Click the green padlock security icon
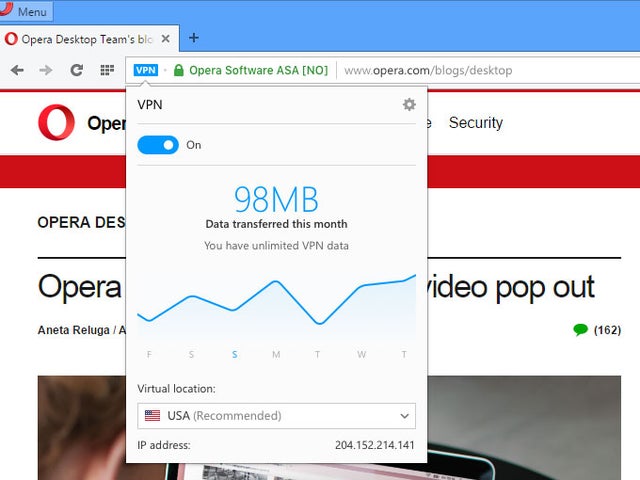Screen dimensions: 640x480 tap(178, 70)
